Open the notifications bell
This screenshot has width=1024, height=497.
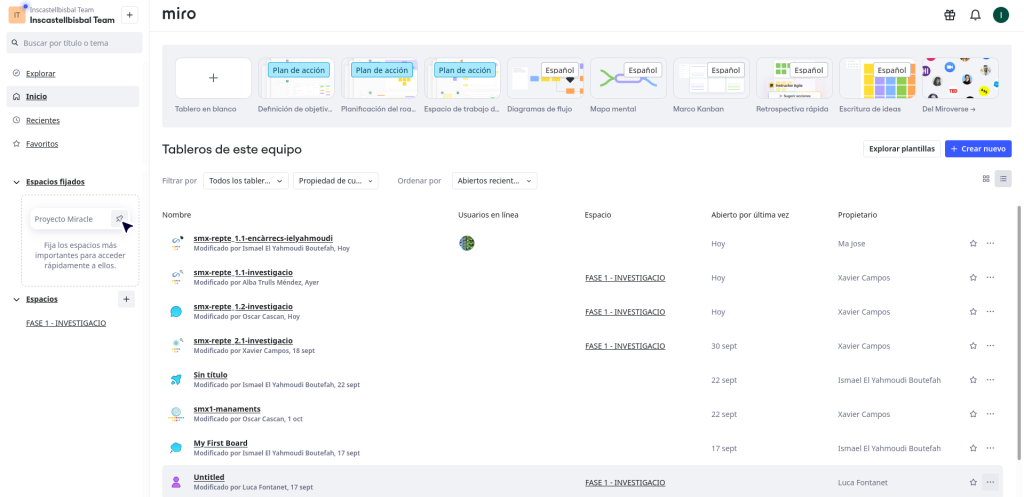pos(975,15)
